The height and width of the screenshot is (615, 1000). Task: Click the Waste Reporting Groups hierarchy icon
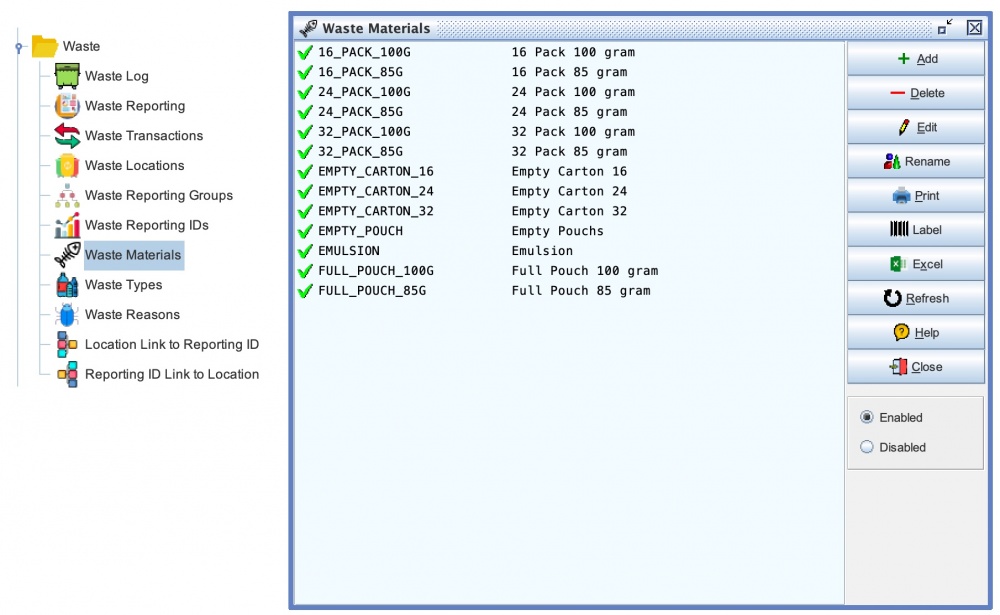click(67, 196)
